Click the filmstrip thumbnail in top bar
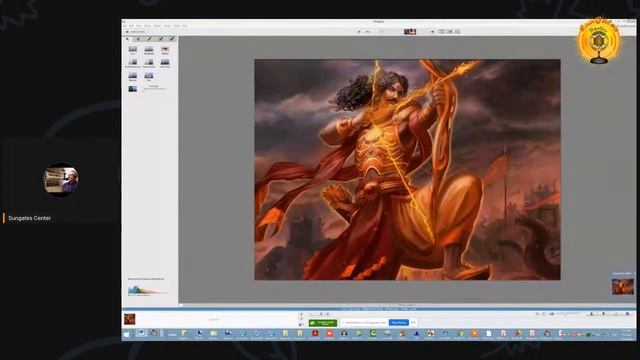The height and width of the screenshot is (360, 640). tap(410, 31)
